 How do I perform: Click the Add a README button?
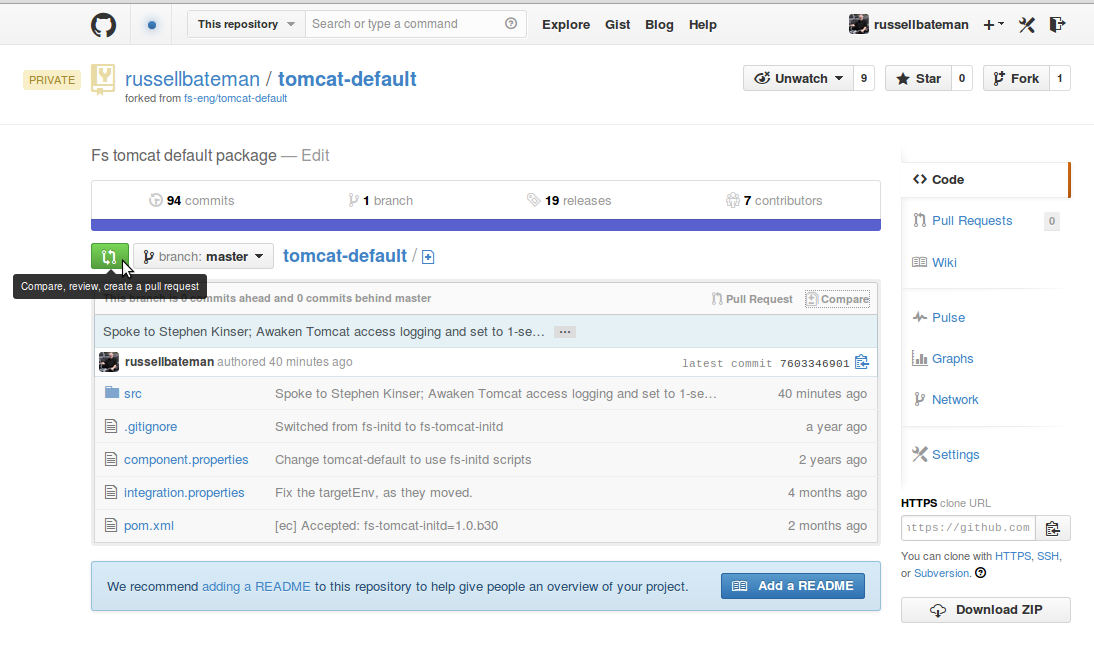(x=793, y=586)
